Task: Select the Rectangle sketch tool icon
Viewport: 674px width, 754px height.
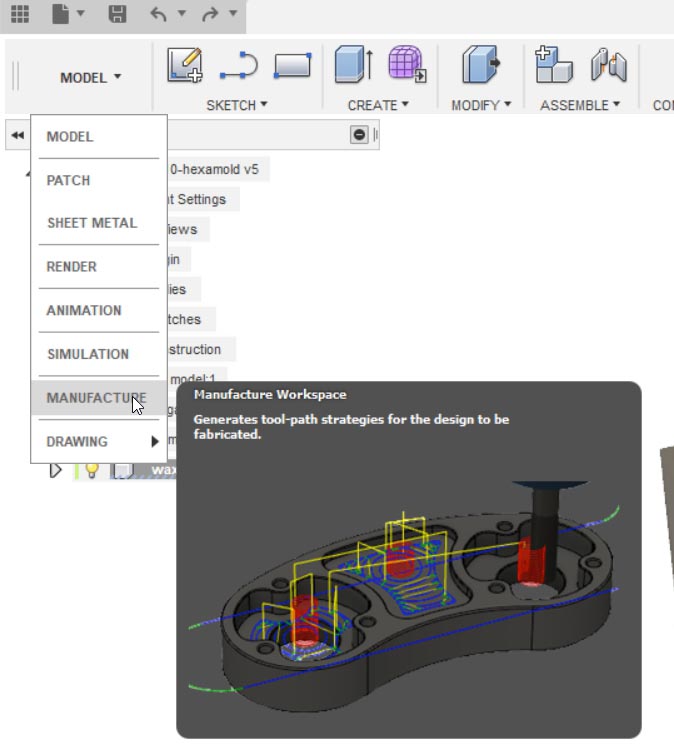Action: 292,65
